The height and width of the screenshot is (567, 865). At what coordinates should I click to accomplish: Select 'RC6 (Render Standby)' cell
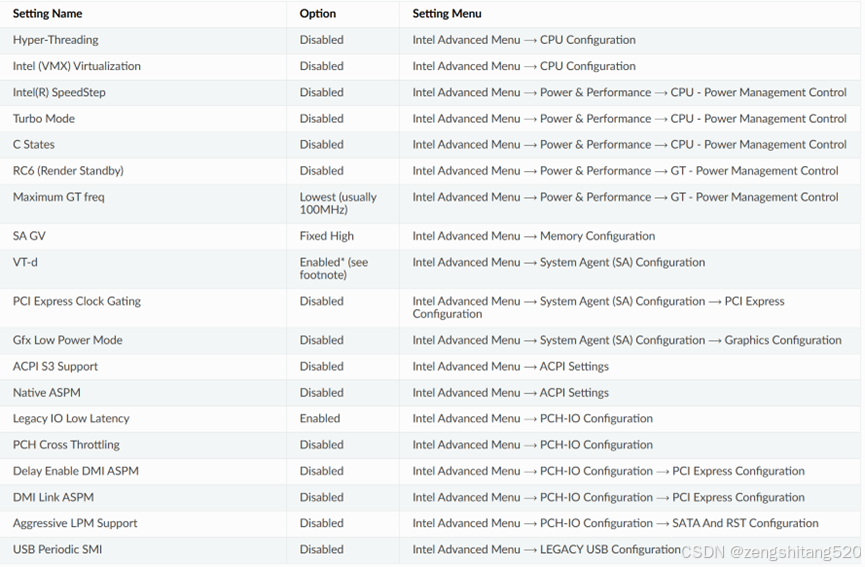pos(68,171)
